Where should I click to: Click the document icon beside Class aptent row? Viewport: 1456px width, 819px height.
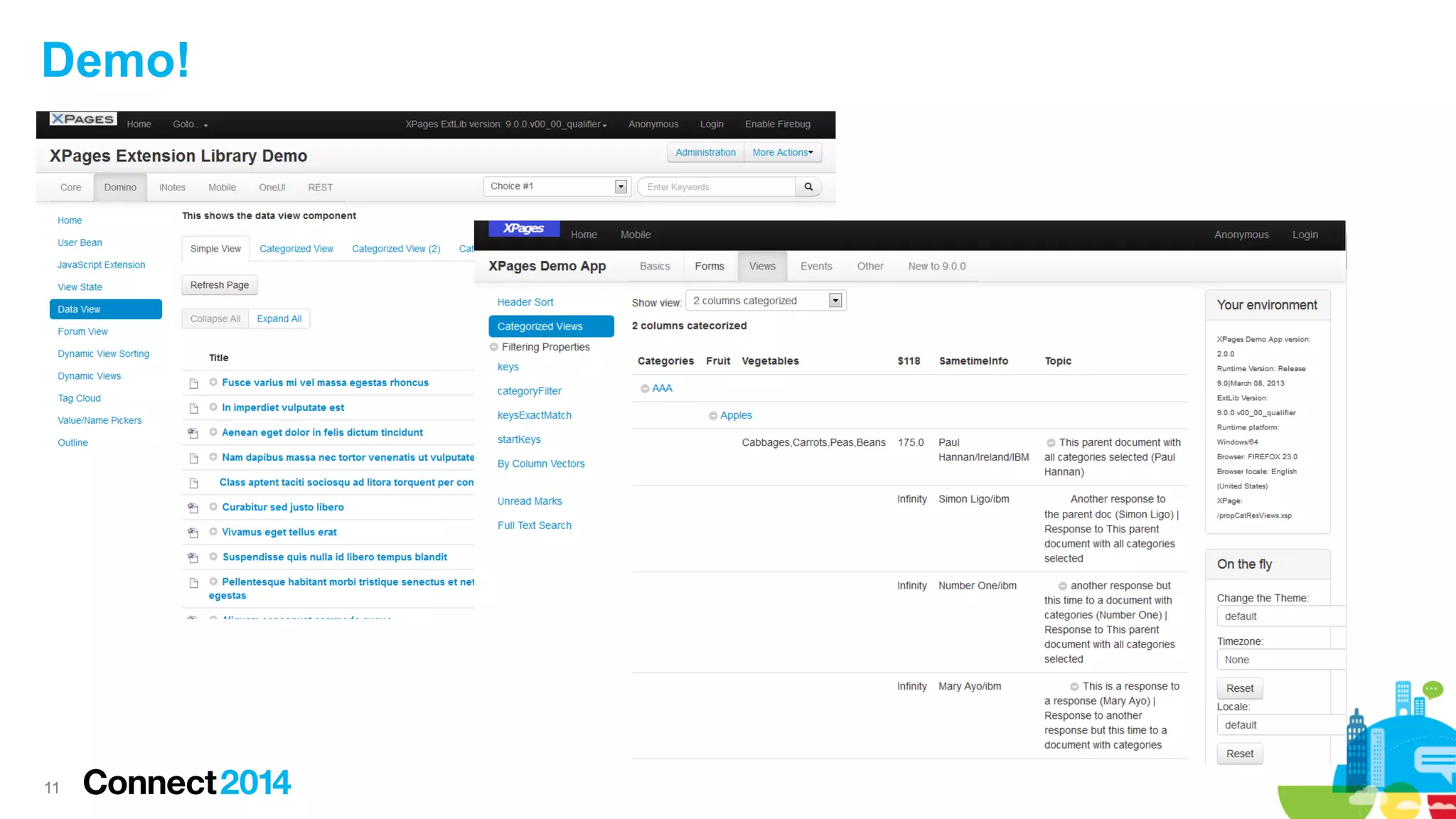click(x=193, y=483)
